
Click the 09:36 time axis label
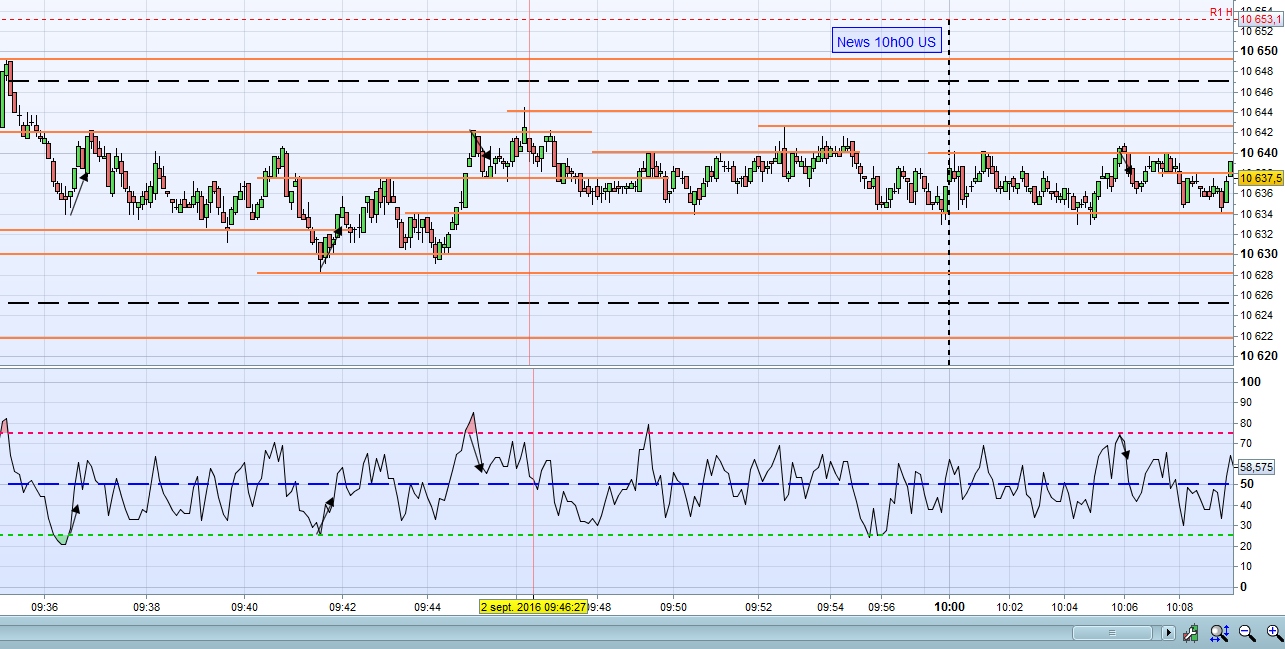[44, 606]
